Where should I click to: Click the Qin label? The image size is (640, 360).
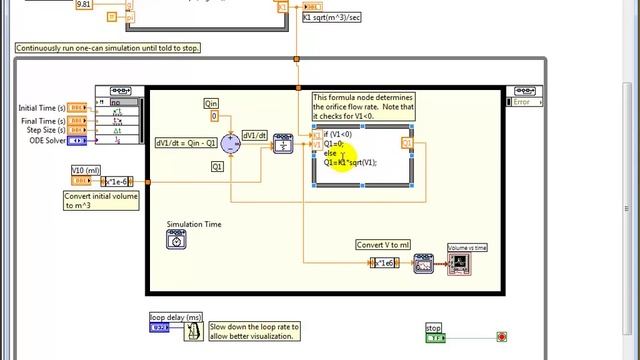pyautogui.click(x=211, y=104)
